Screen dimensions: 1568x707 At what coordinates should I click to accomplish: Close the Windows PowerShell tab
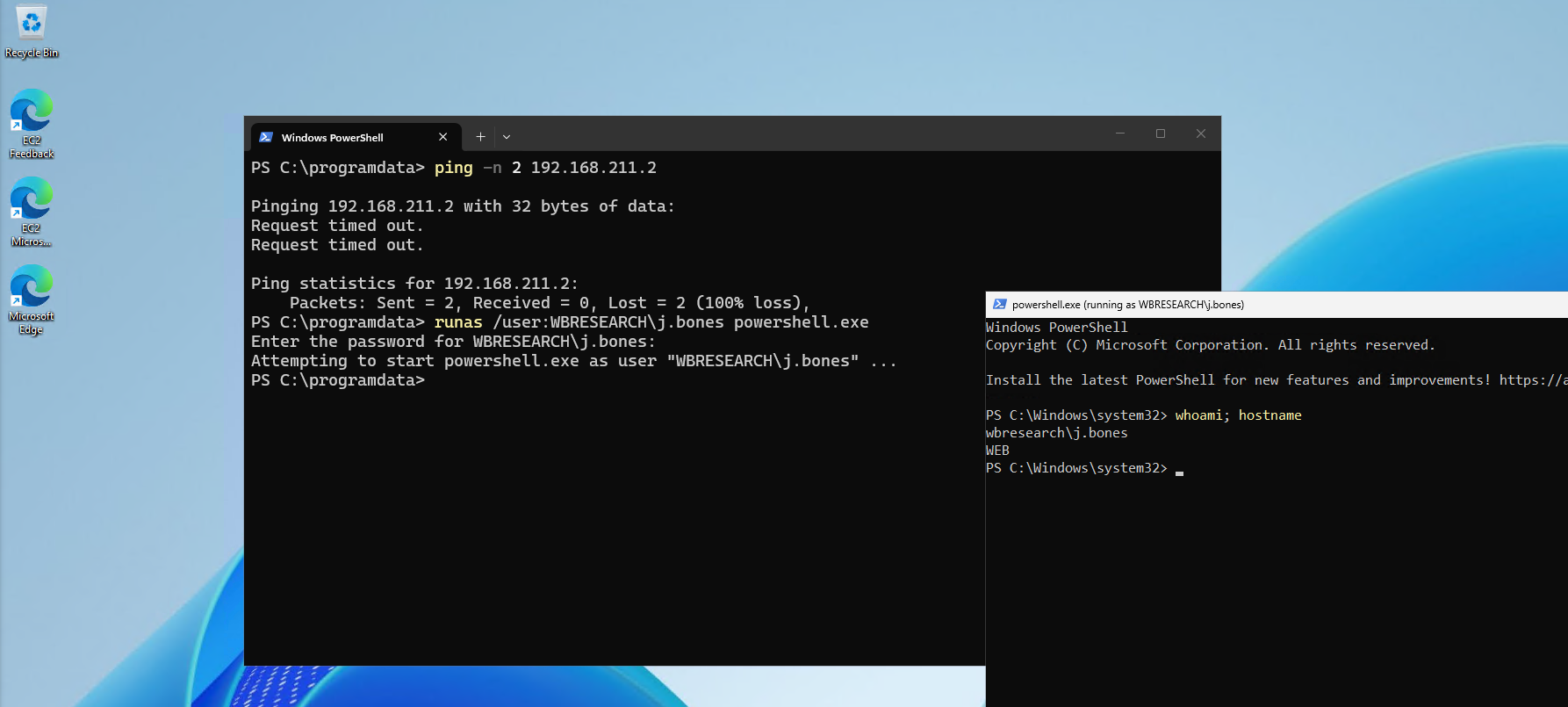[443, 137]
